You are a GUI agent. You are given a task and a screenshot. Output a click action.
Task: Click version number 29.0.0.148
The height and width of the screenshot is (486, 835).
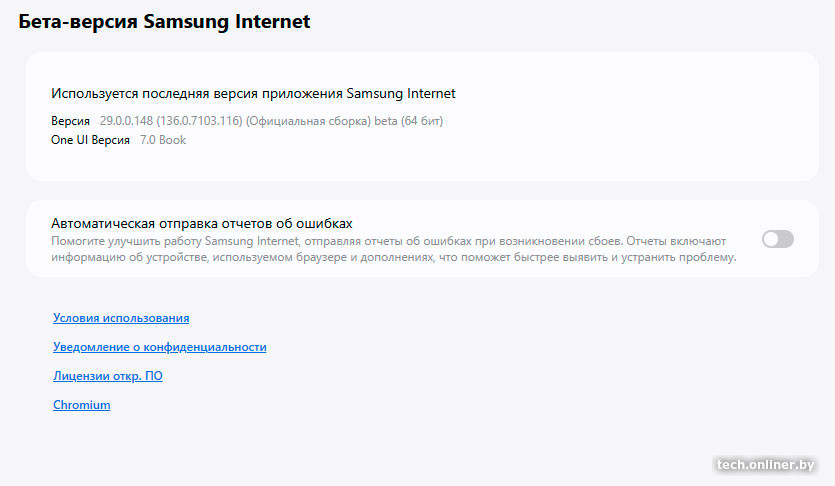pos(125,121)
